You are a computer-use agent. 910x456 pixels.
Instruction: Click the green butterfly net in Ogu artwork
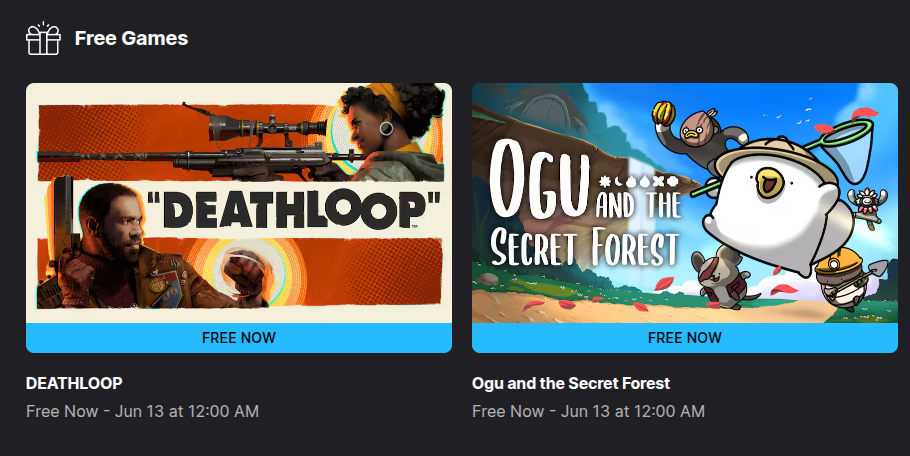843,148
